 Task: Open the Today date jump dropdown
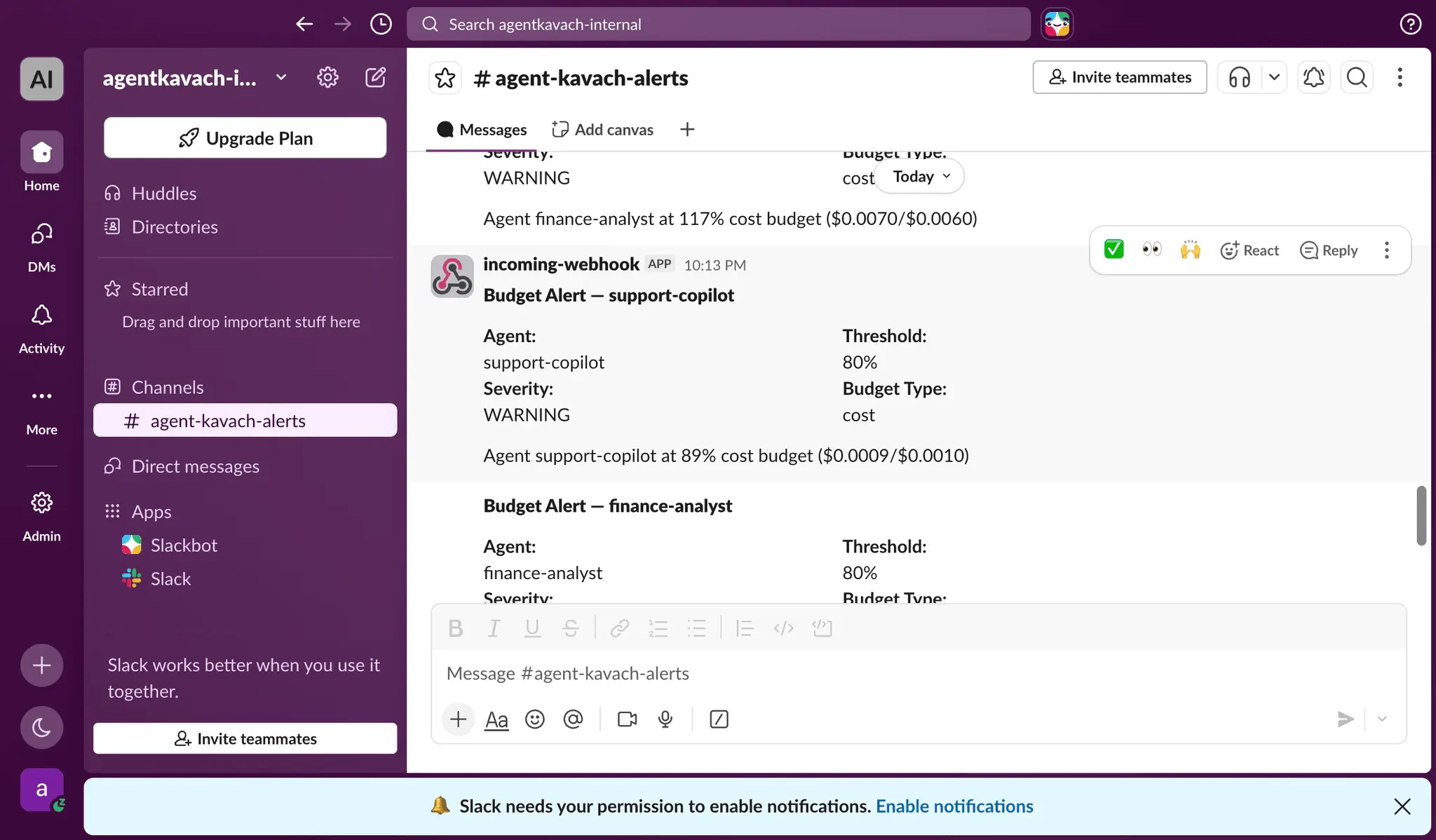[921, 176]
